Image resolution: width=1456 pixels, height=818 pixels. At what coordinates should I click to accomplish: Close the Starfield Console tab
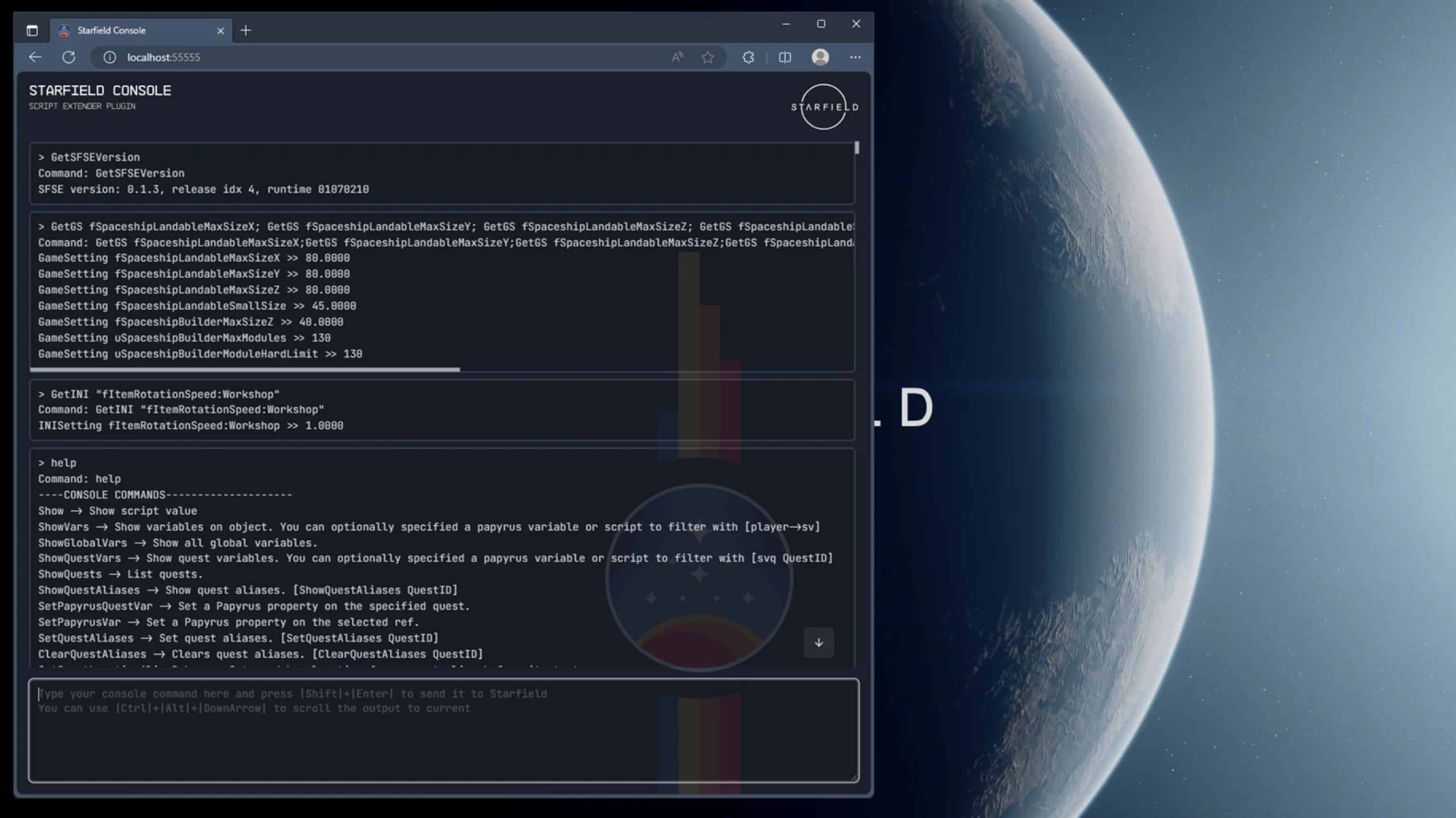pos(220,31)
